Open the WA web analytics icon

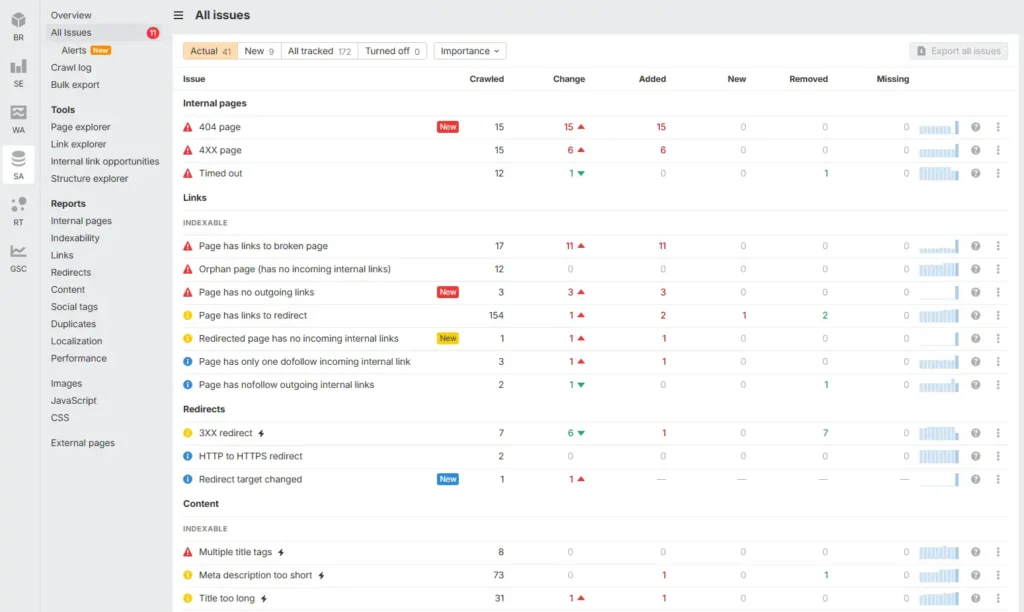click(18, 119)
